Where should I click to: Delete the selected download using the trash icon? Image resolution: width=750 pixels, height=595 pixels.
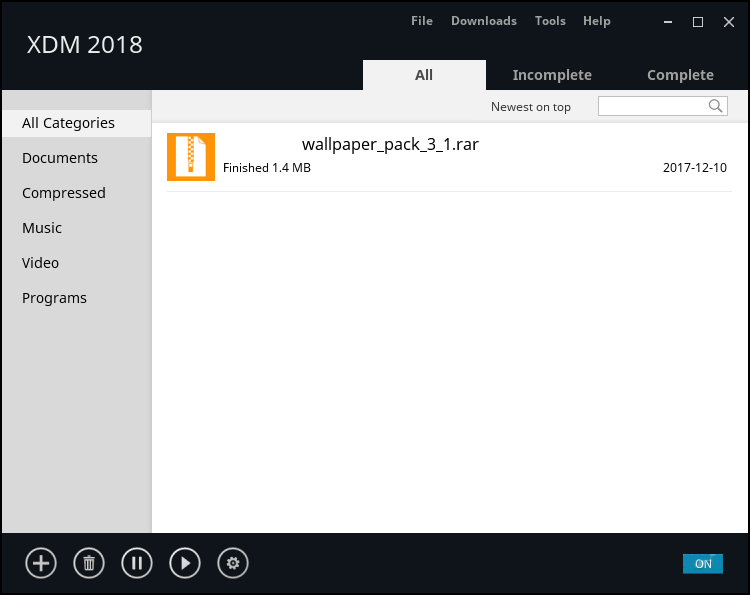click(89, 563)
